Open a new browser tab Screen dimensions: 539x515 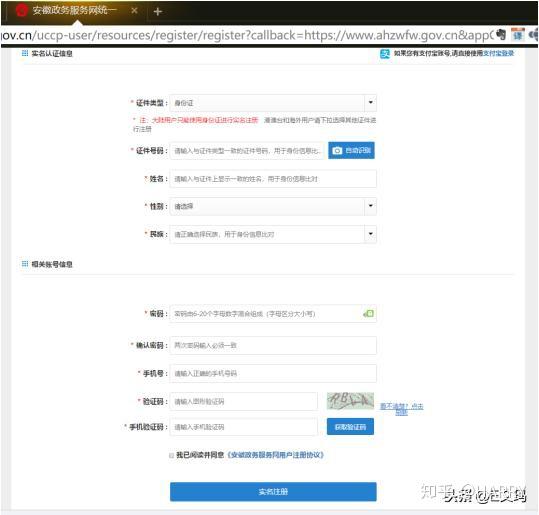tap(158, 12)
